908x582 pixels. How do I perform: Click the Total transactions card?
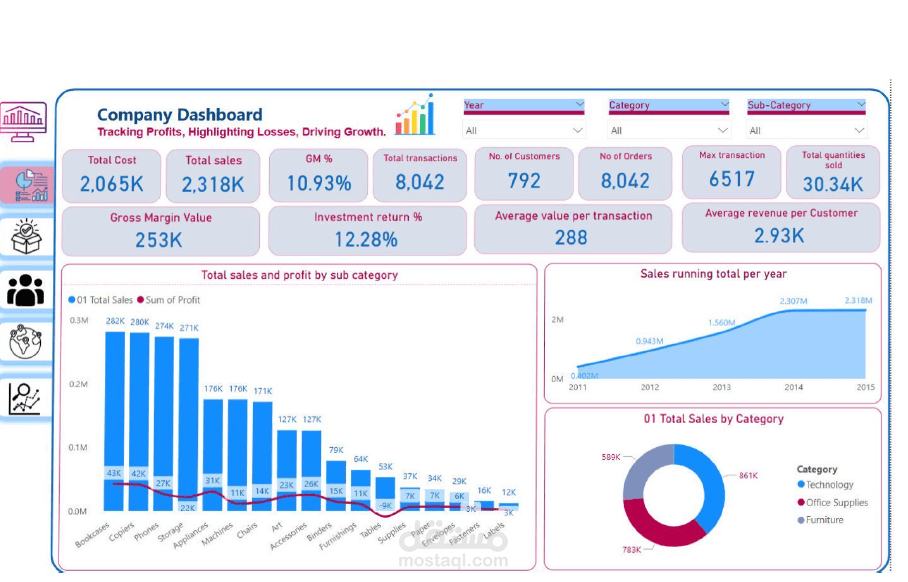[x=420, y=175]
